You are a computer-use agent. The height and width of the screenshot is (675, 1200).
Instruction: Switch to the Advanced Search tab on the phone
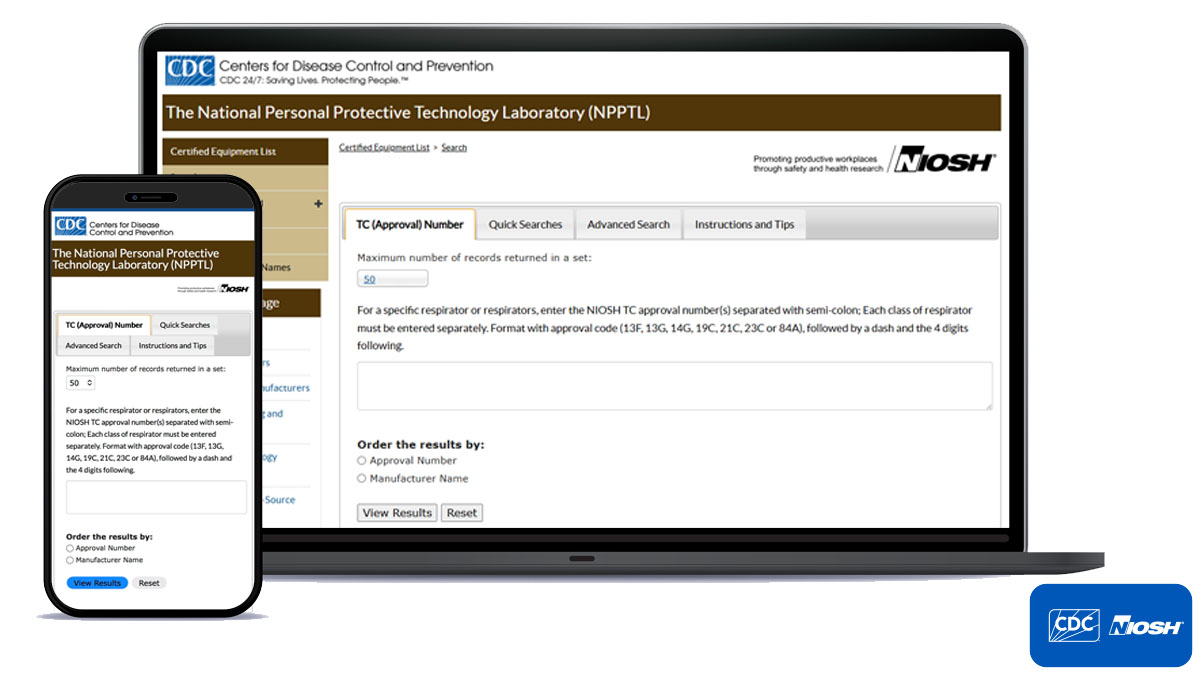[x=94, y=345]
